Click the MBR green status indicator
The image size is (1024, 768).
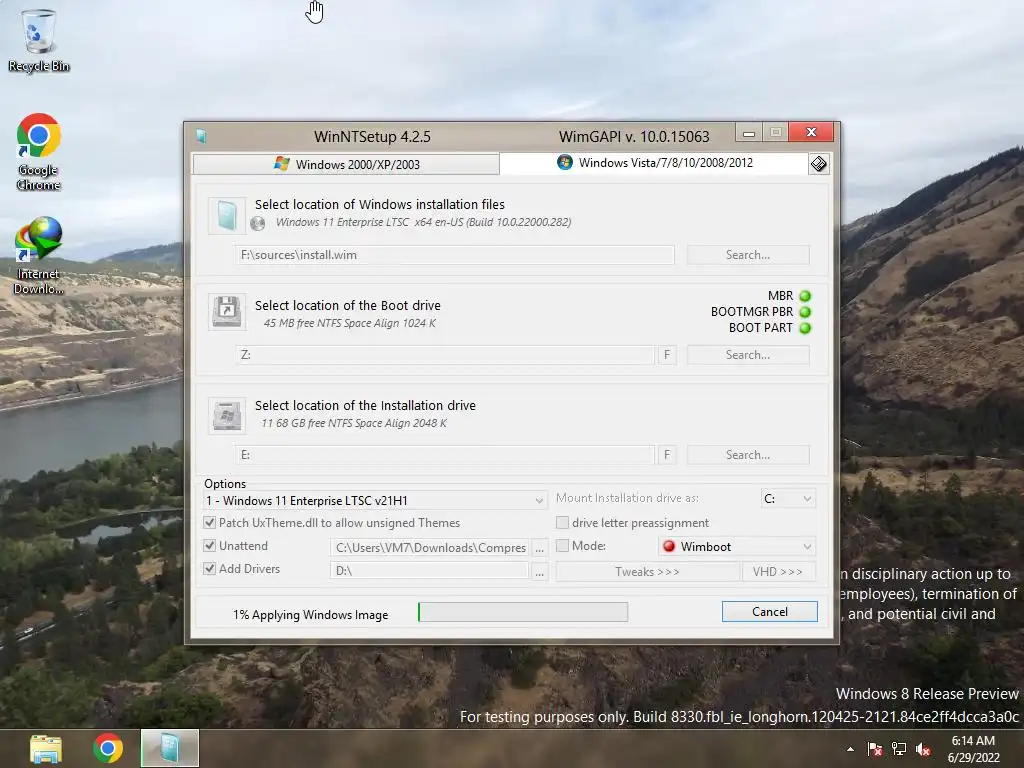tap(805, 296)
